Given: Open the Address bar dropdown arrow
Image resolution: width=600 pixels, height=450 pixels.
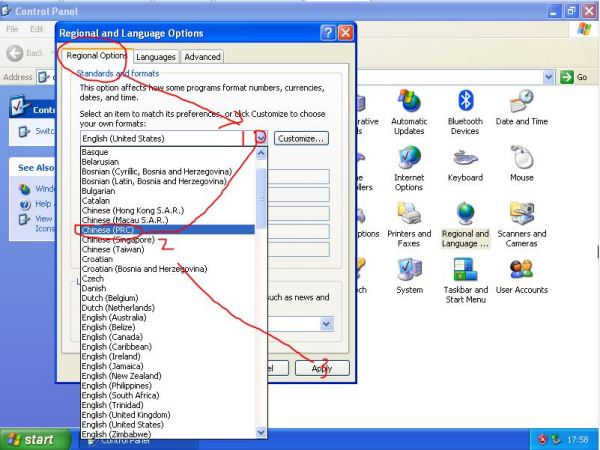Looking at the screenshot, I should (548, 77).
